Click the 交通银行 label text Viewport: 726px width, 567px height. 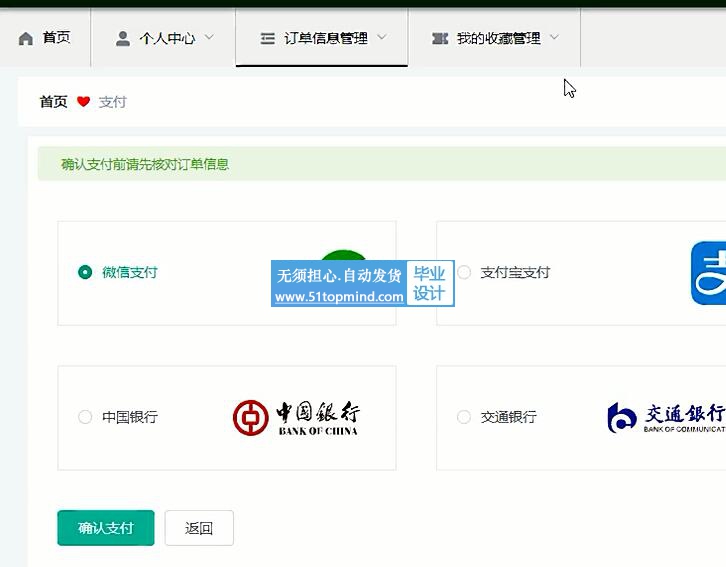508,417
